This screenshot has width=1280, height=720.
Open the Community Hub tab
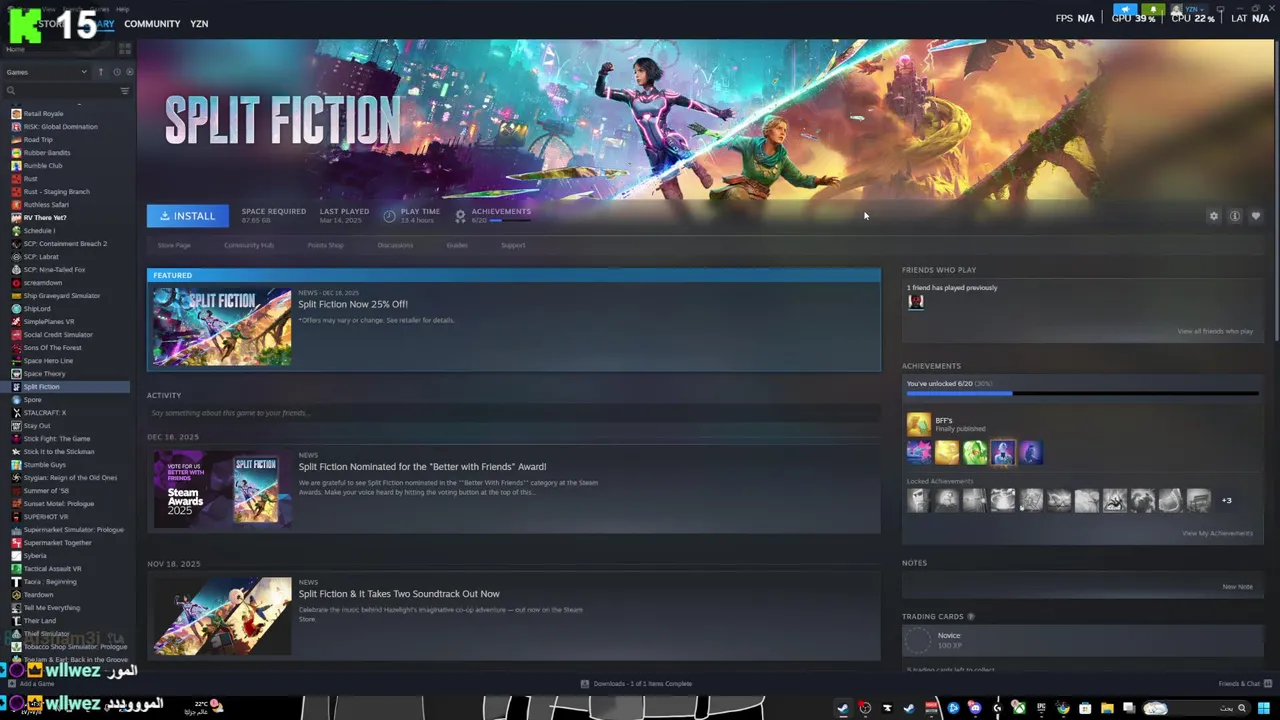click(x=249, y=245)
